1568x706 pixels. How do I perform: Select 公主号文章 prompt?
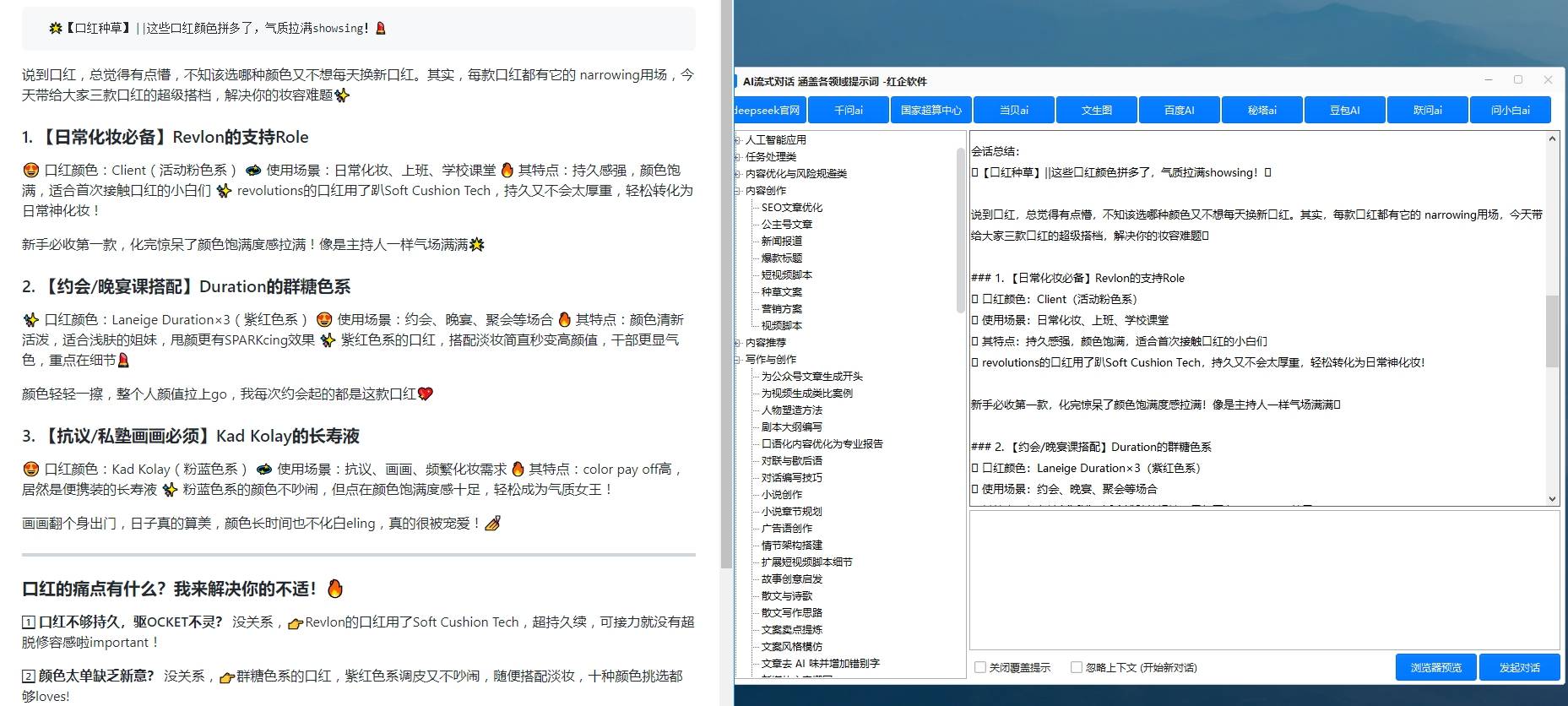[787, 225]
